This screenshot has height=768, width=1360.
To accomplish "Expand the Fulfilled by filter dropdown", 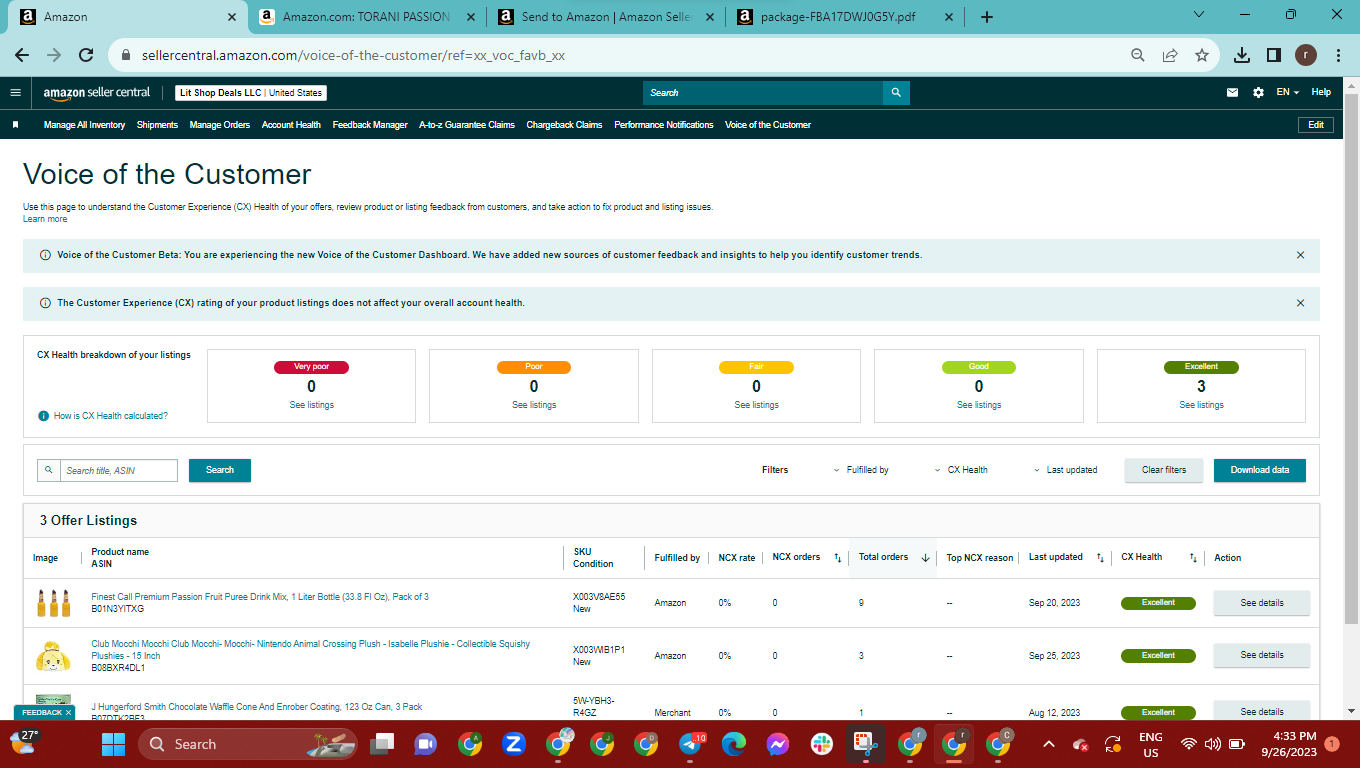I will click(861, 470).
